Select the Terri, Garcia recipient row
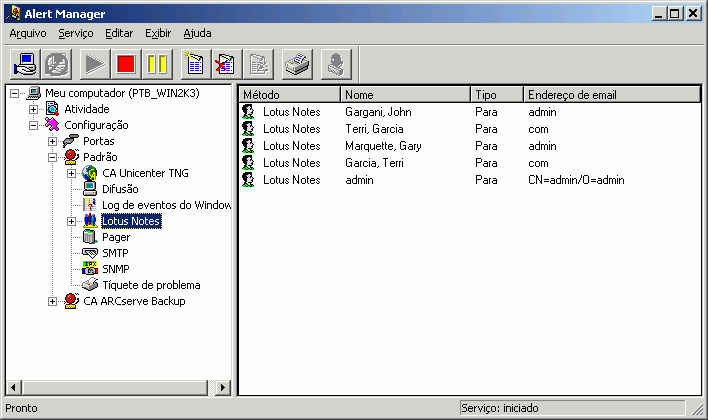 [x=470, y=129]
